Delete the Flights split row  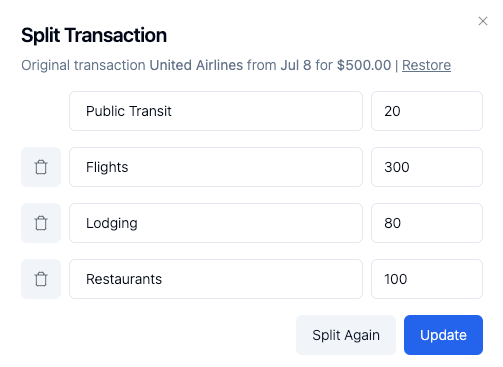click(x=41, y=167)
